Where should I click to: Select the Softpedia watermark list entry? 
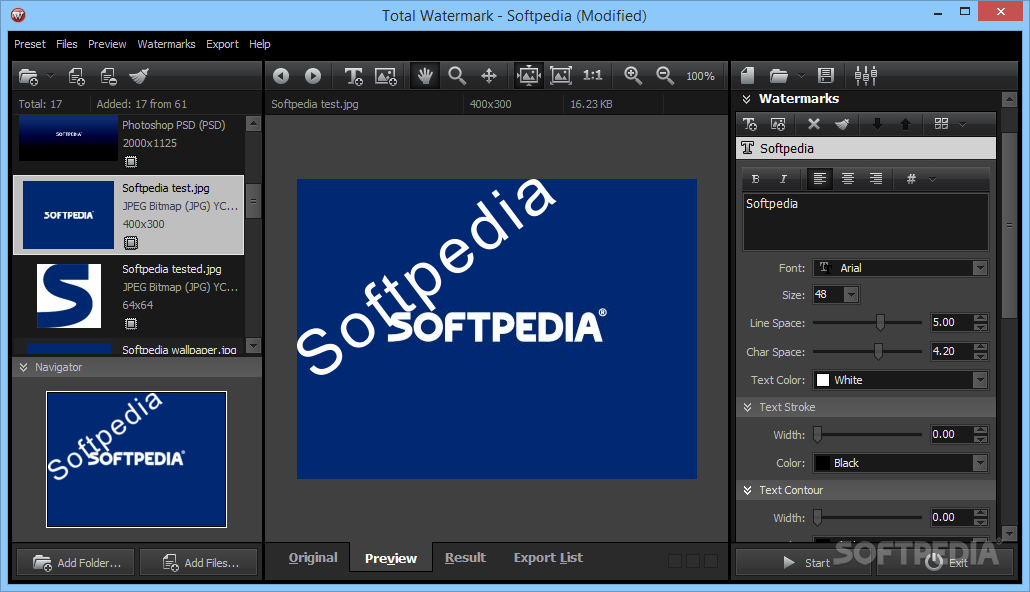pos(866,148)
